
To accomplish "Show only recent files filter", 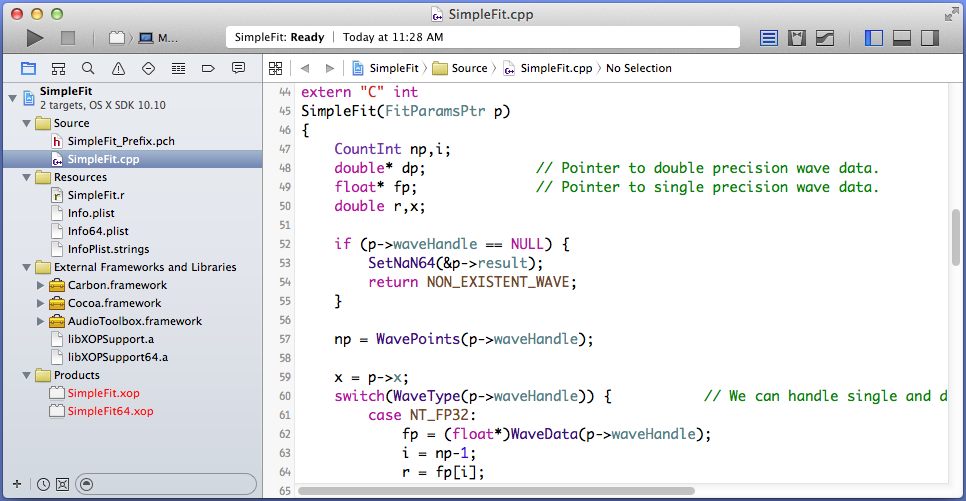I will tap(43, 484).
